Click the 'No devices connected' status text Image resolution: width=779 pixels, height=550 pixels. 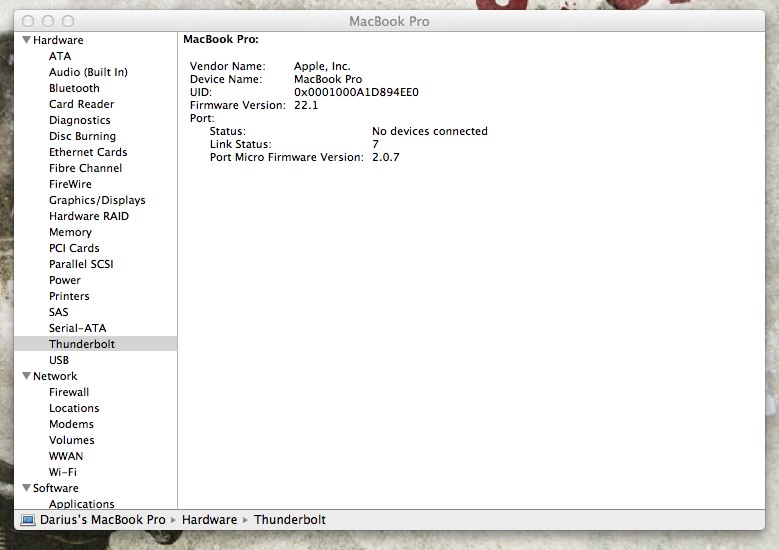tap(430, 131)
